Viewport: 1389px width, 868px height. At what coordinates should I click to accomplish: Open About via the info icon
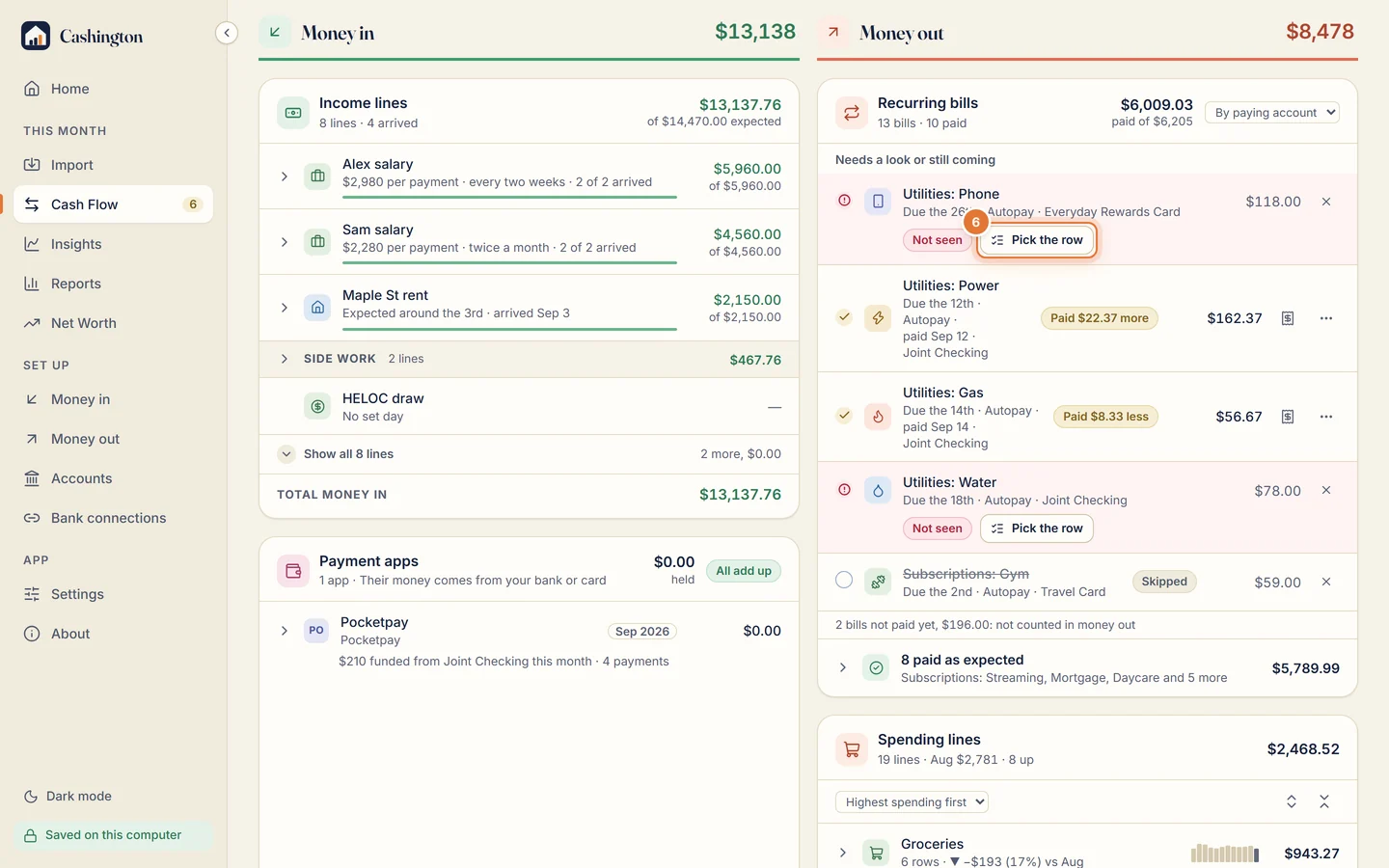(x=32, y=634)
